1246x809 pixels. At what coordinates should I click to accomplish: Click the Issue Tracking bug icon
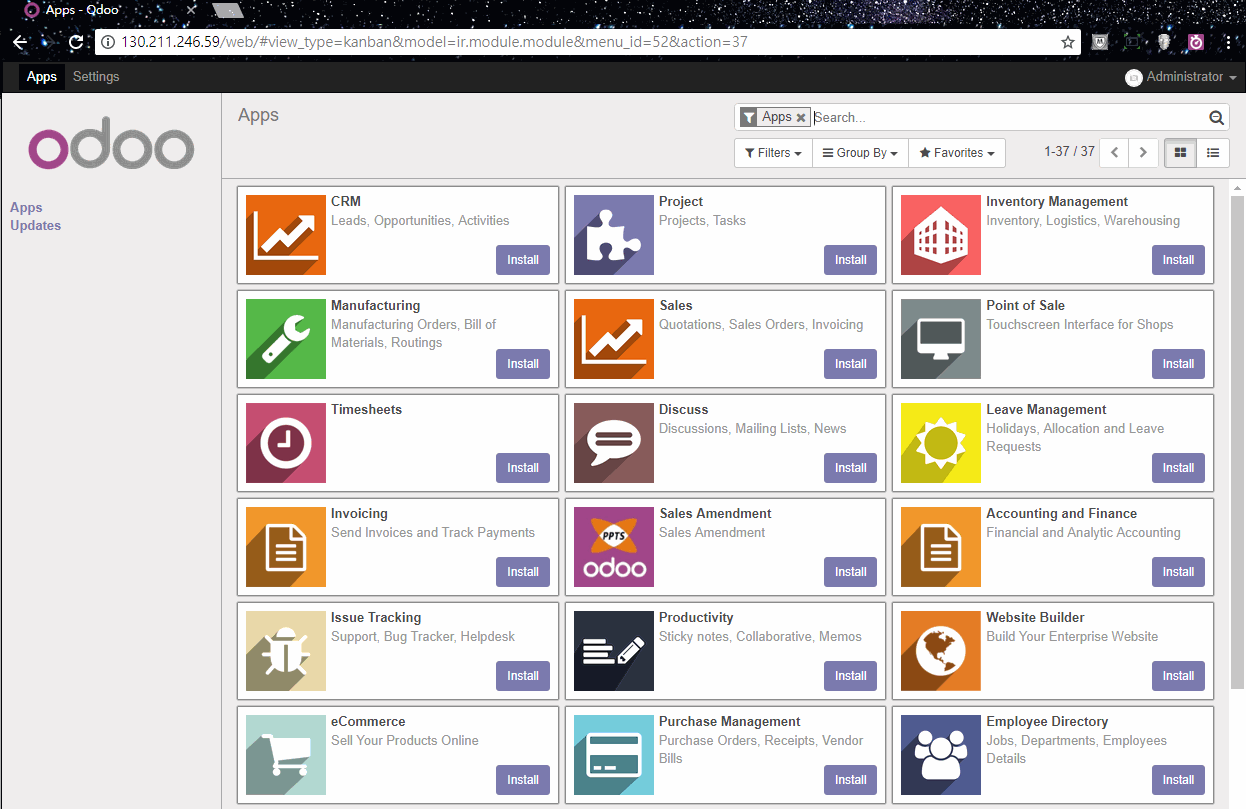[286, 651]
